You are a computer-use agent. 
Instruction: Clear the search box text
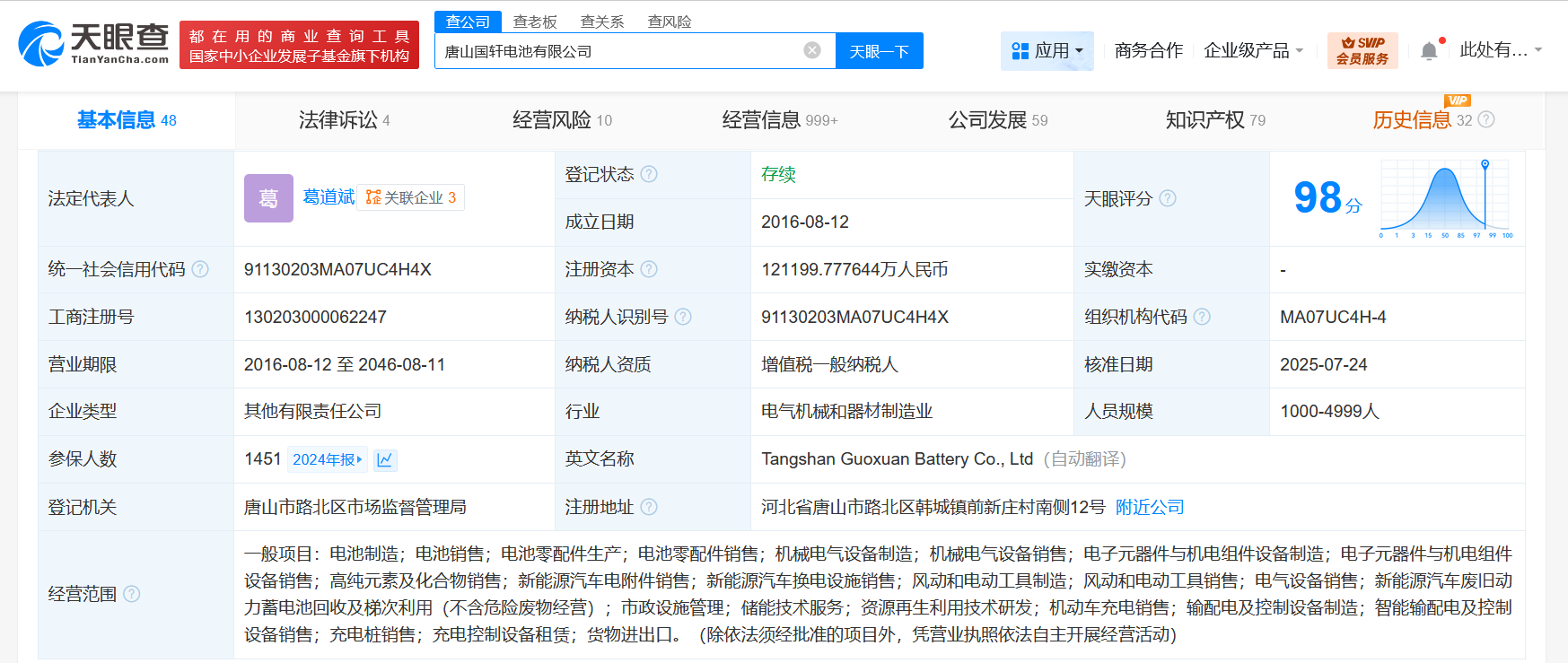tap(812, 50)
